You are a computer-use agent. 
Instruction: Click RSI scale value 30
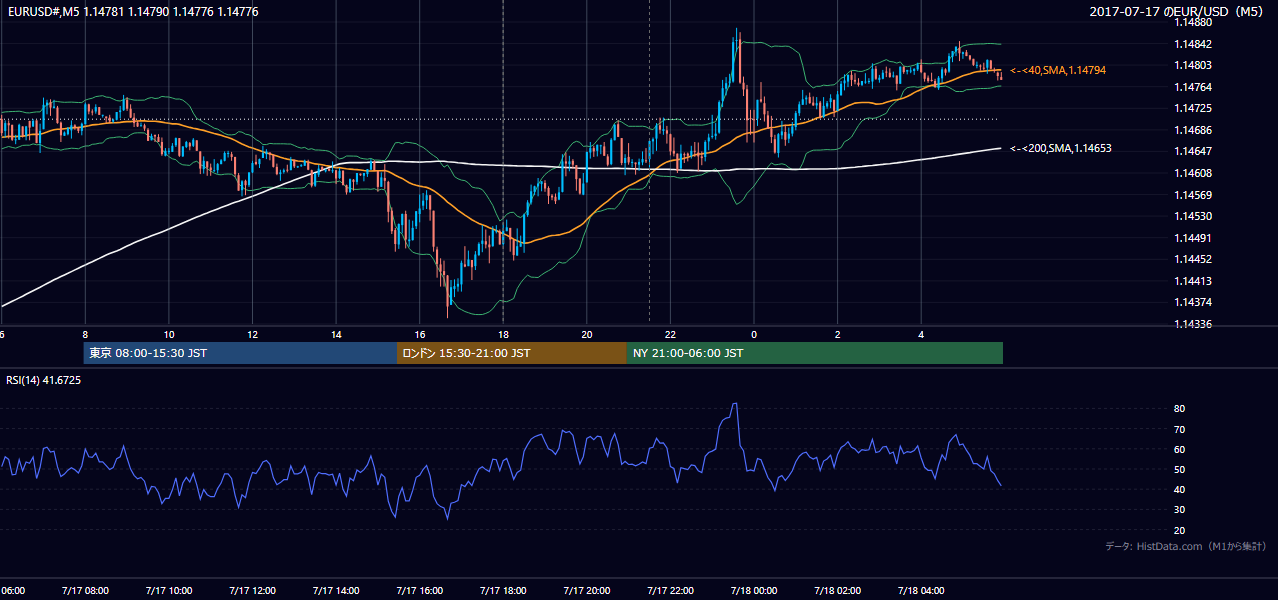[1180, 510]
